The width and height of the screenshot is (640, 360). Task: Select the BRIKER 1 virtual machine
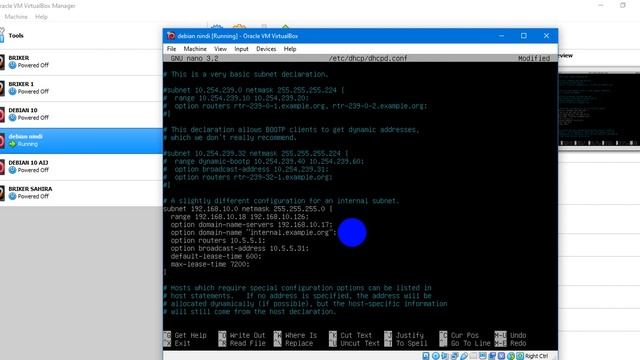pyautogui.click(x=81, y=88)
